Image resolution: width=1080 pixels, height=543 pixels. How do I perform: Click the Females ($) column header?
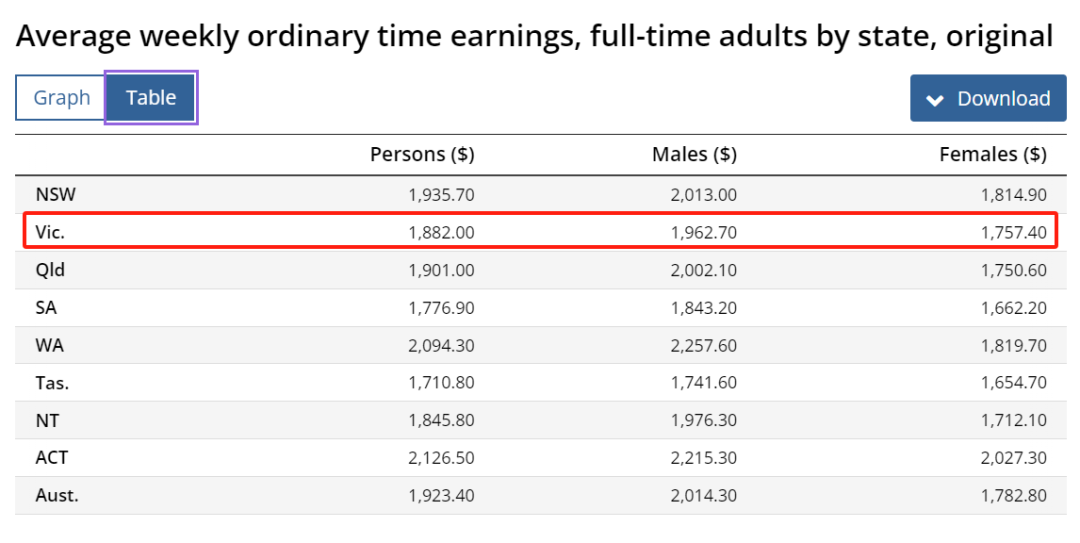pyautogui.click(x=993, y=155)
